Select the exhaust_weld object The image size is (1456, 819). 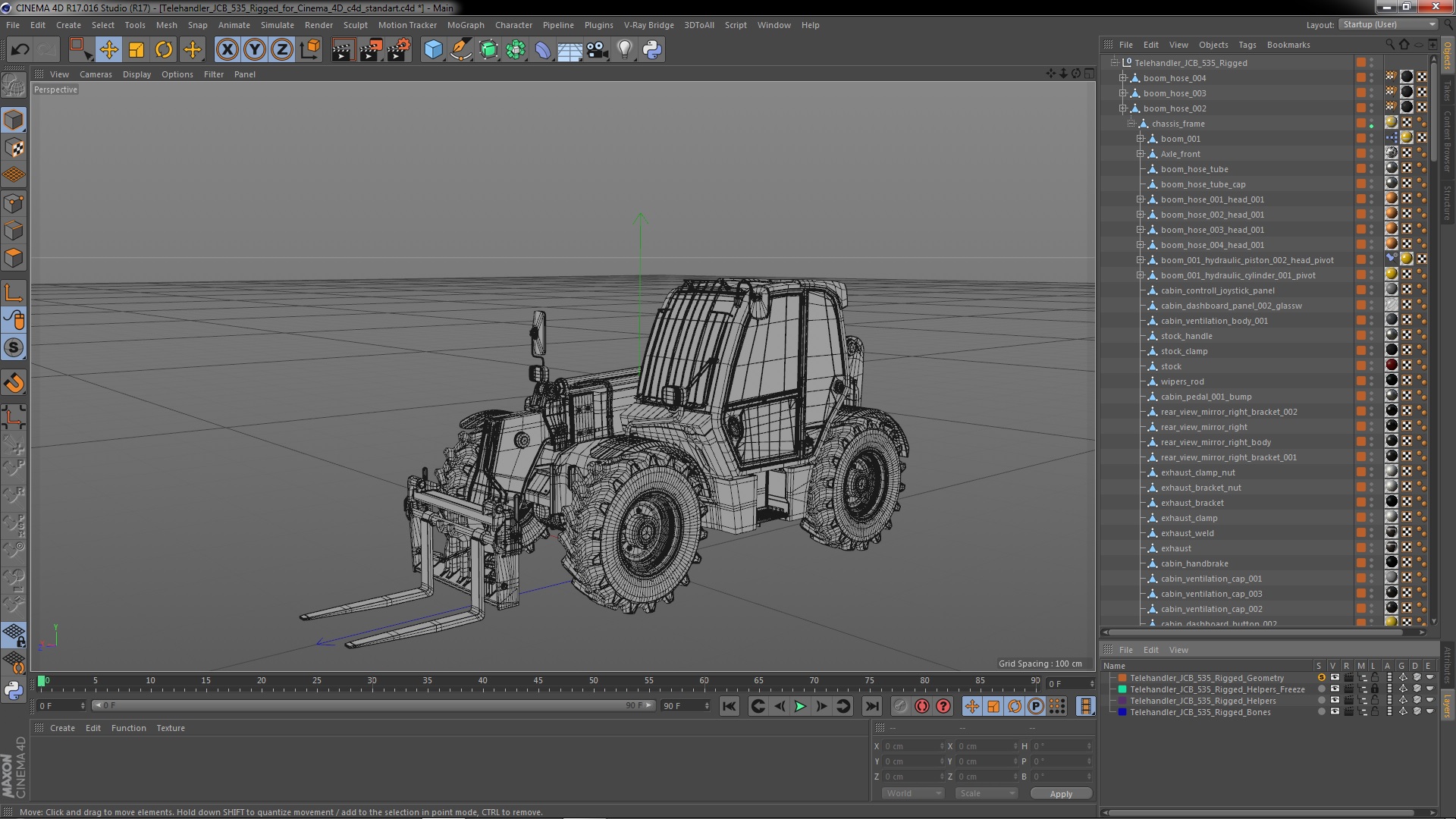pos(1187,533)
